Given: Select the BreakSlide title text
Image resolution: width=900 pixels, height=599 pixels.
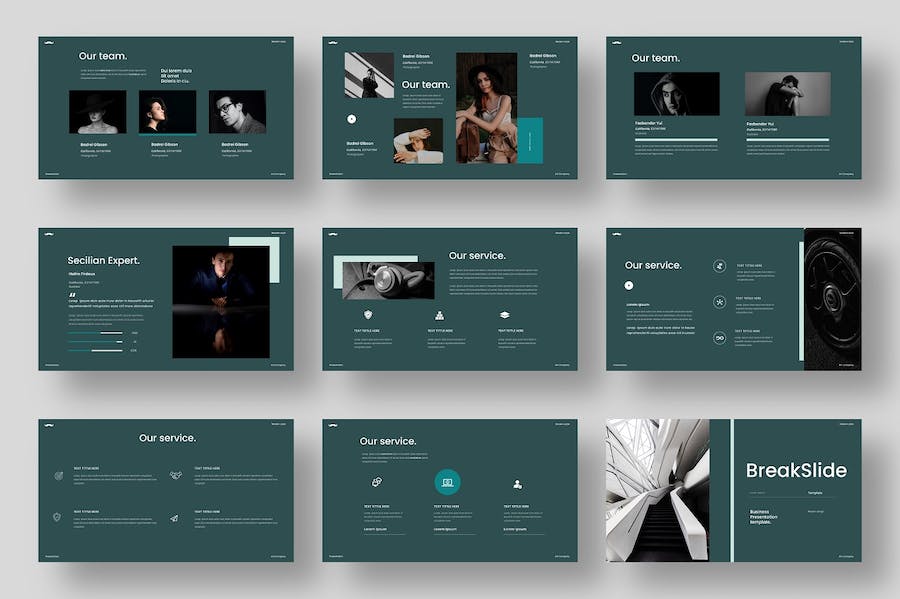Looking at the screenshot, I should 796,470.
